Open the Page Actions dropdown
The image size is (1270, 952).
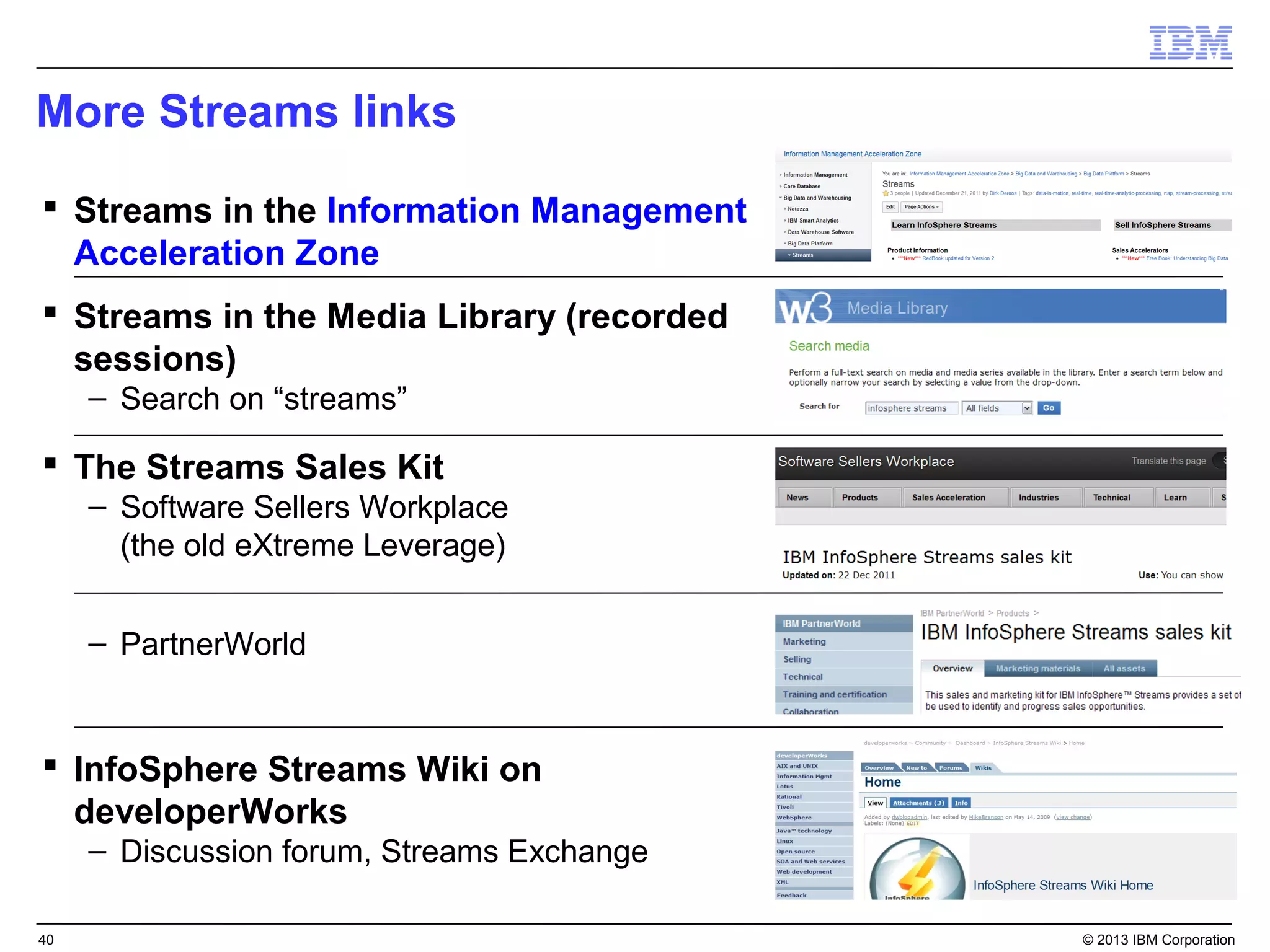pyautogui.click(x=921, y=207)
